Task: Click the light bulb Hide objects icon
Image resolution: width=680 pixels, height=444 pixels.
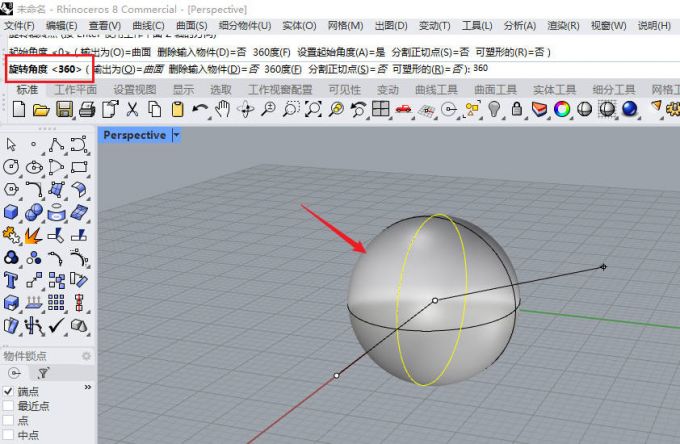Action: click(x=494, y=109)
